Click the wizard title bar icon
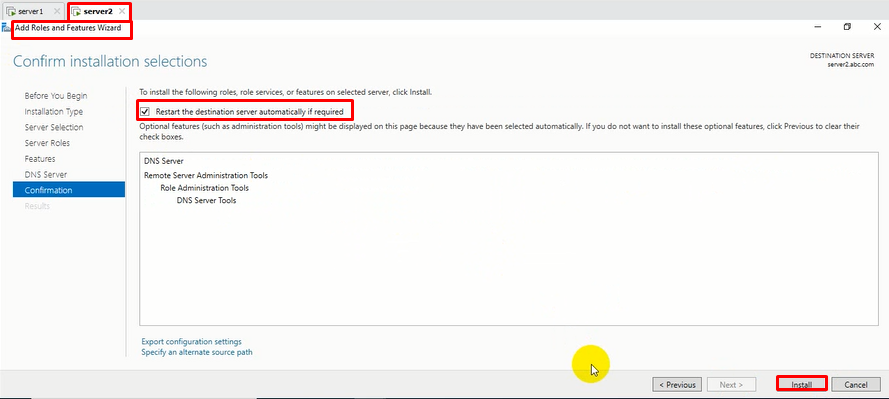This screenshot has height=399, width=889. (6, 28)
